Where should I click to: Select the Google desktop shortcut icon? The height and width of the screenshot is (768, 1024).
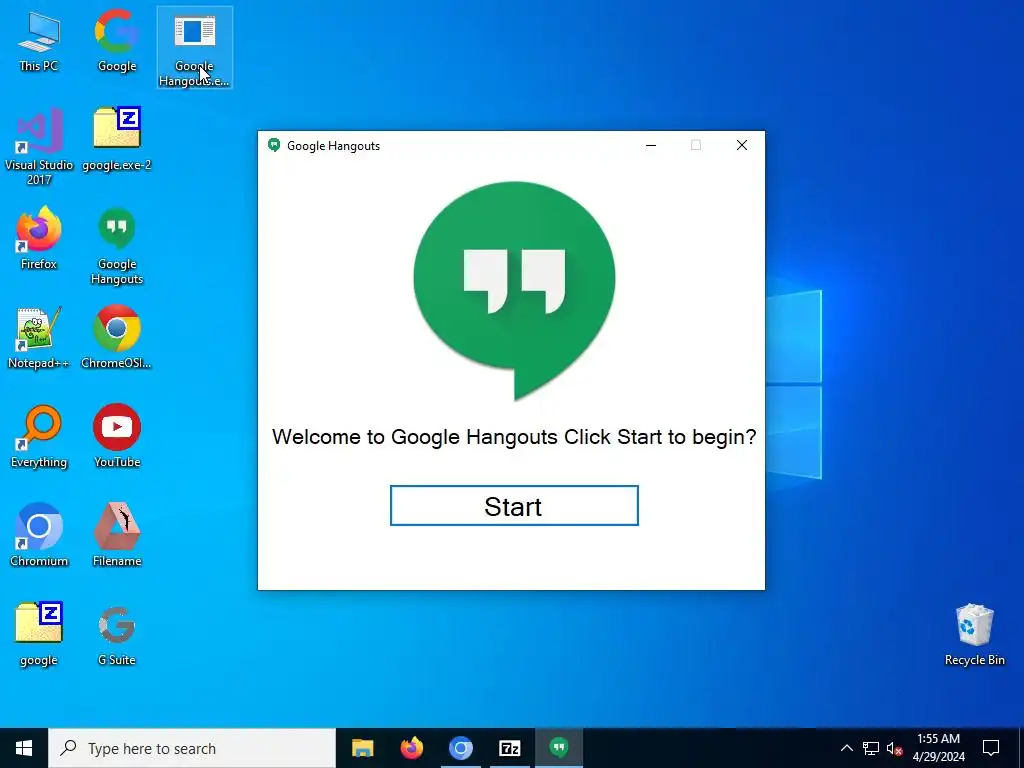[x=116, y=40]
